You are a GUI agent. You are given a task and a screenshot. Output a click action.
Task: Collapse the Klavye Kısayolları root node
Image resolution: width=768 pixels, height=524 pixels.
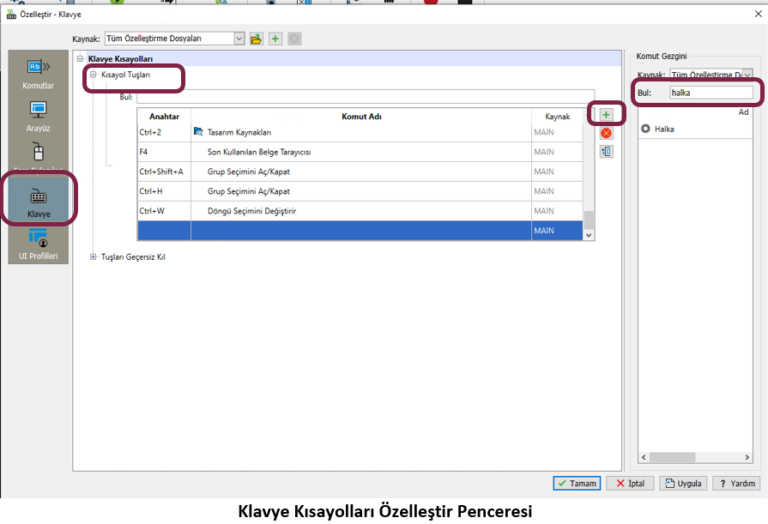pos(81,59)
